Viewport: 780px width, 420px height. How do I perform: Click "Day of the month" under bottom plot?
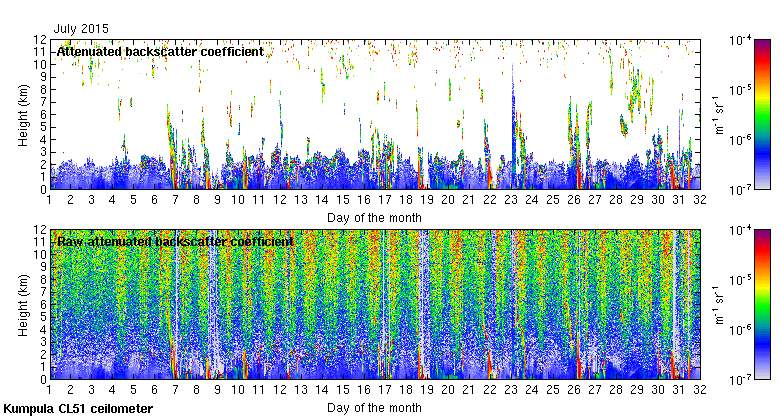pos(374,408)
